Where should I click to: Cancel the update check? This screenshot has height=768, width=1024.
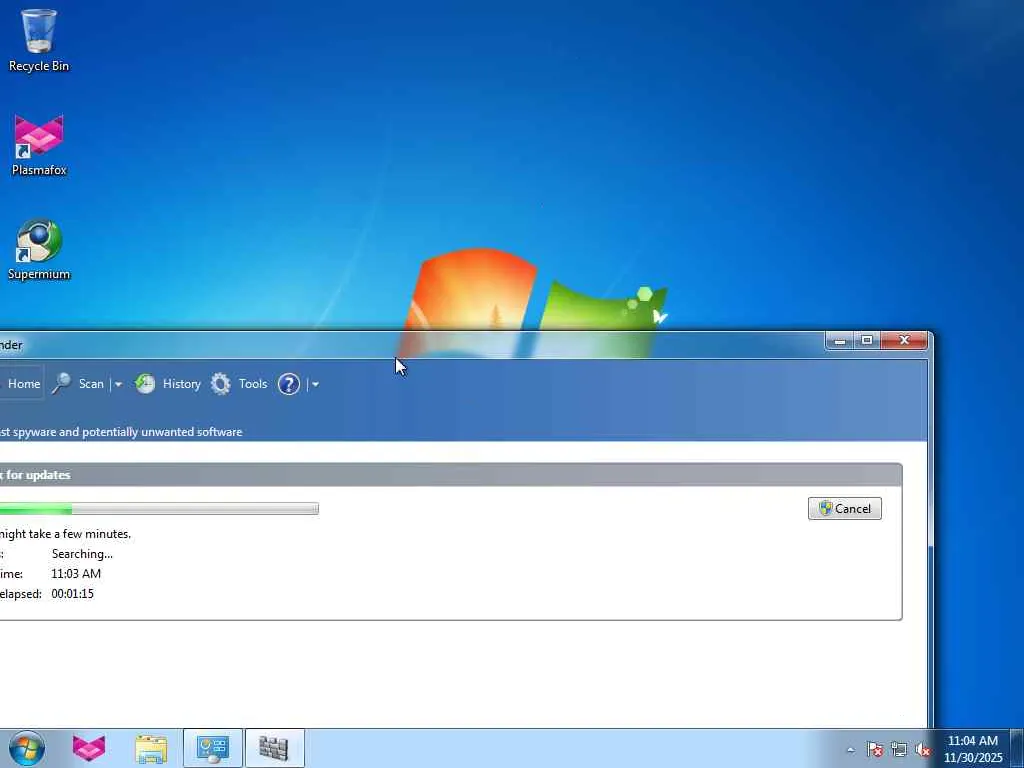click(x=844, y=509)
